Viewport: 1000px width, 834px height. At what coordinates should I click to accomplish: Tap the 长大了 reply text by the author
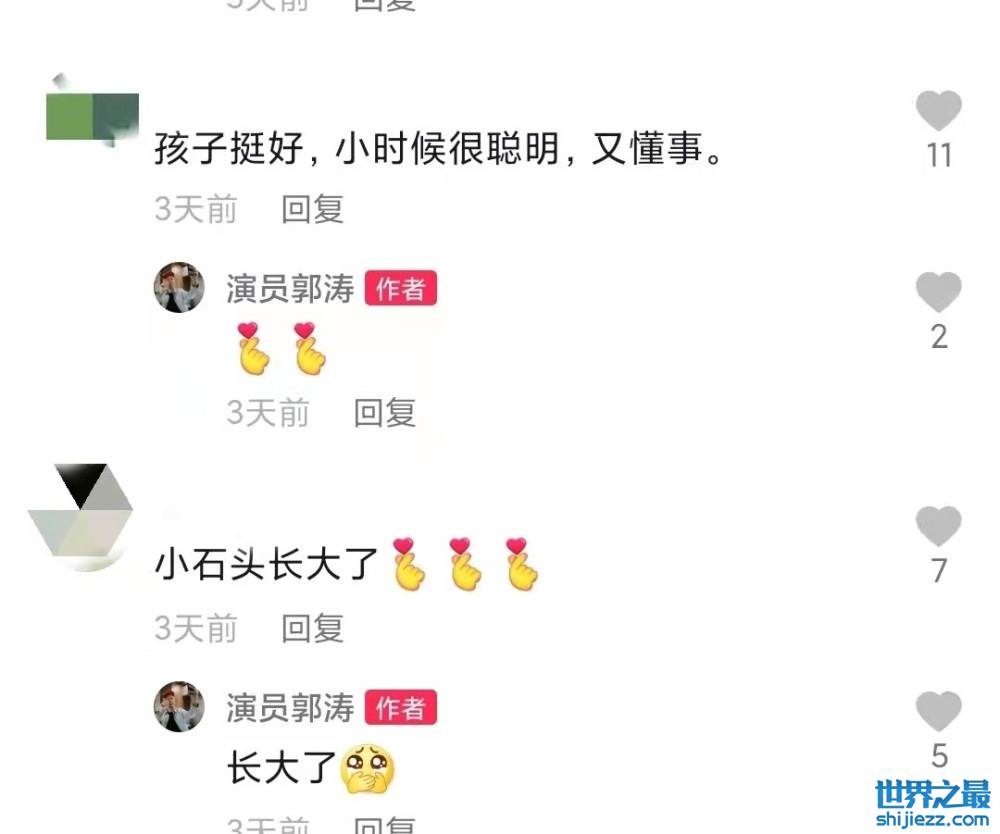281,767
